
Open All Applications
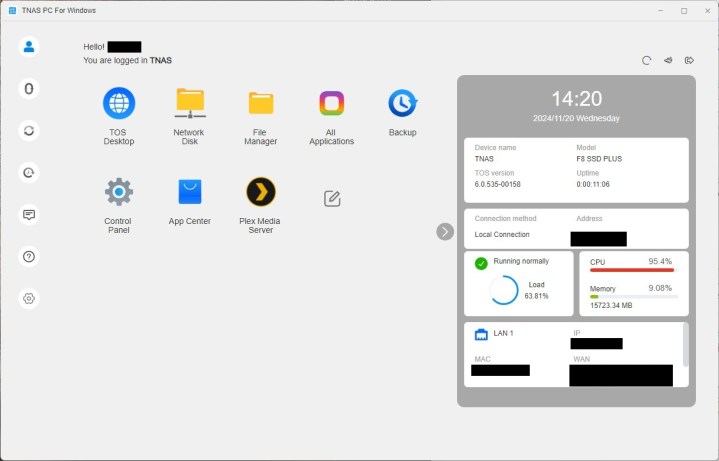(331, 103)
